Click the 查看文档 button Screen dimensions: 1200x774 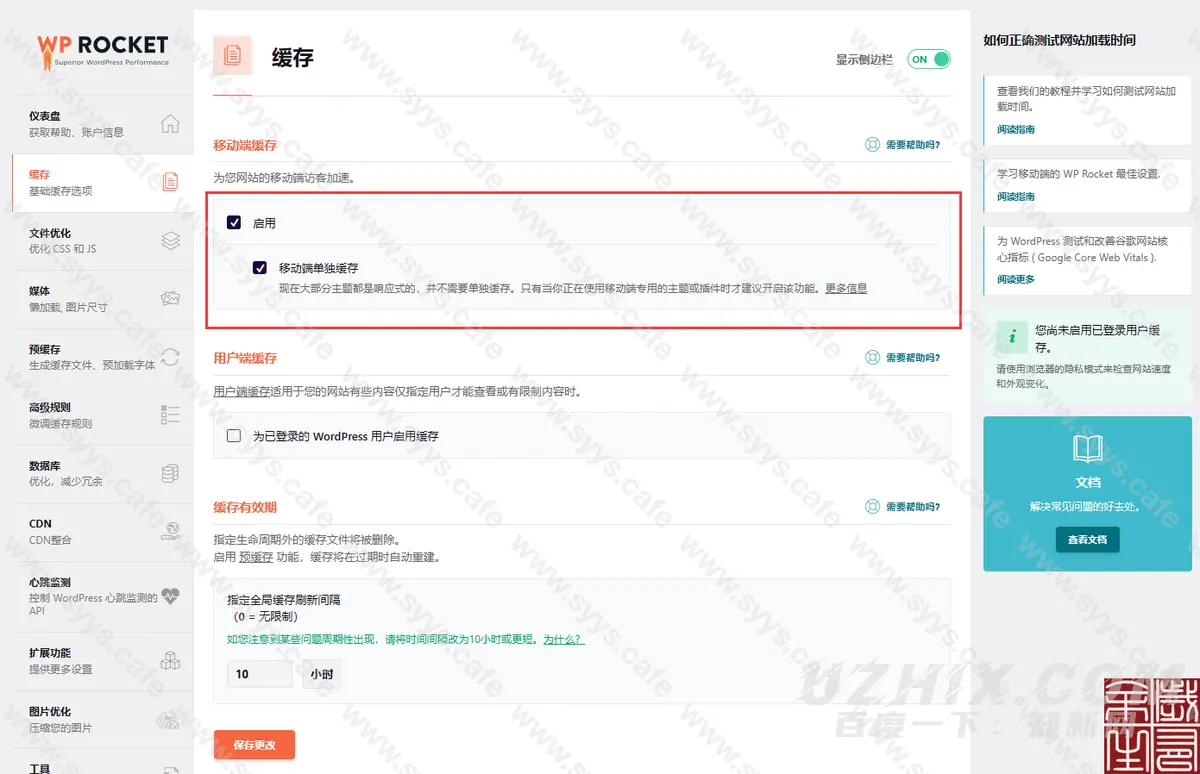[x=1087, y=539]
